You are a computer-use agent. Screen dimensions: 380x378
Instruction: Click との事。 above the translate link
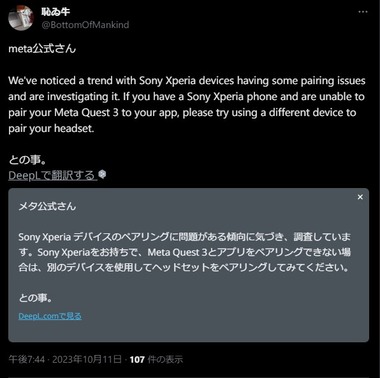coord(27,160)
